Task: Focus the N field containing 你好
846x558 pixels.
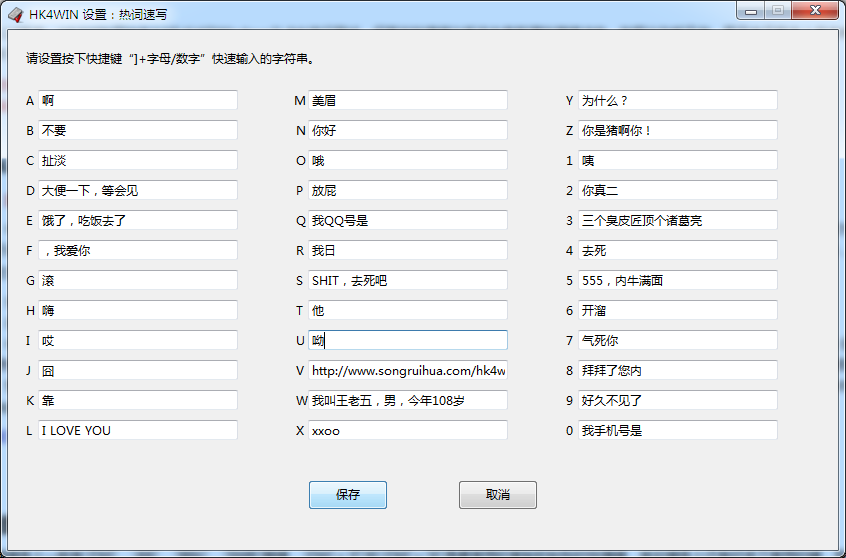Action: point(408,130)
